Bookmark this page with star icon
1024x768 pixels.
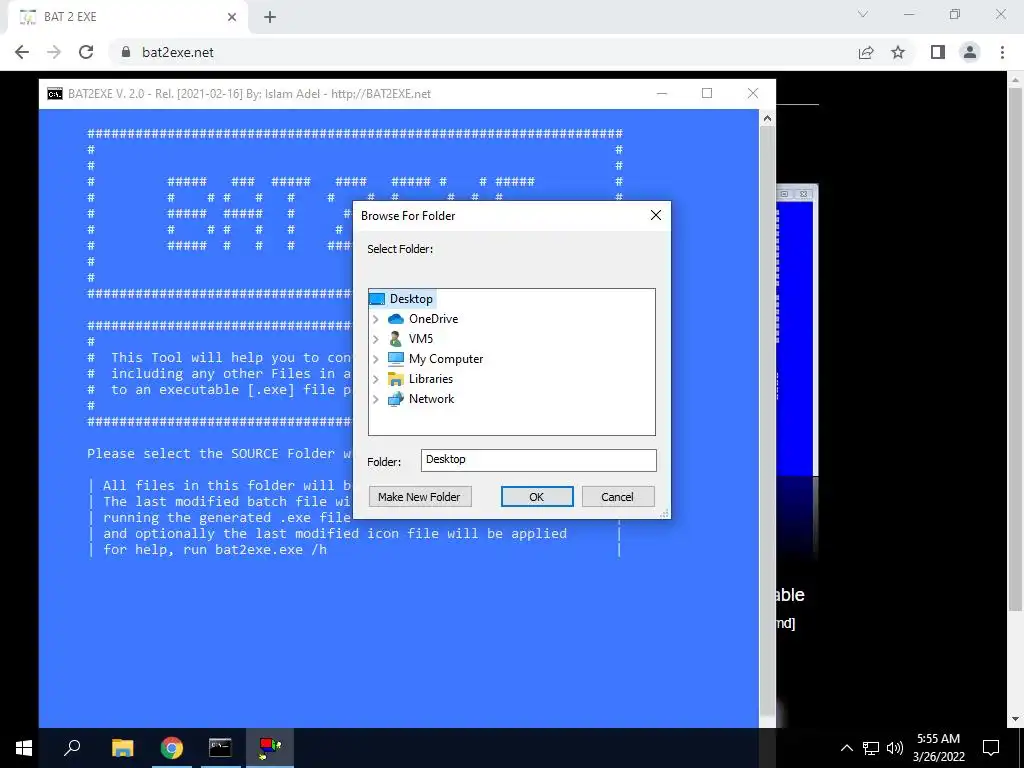[898, 52]
